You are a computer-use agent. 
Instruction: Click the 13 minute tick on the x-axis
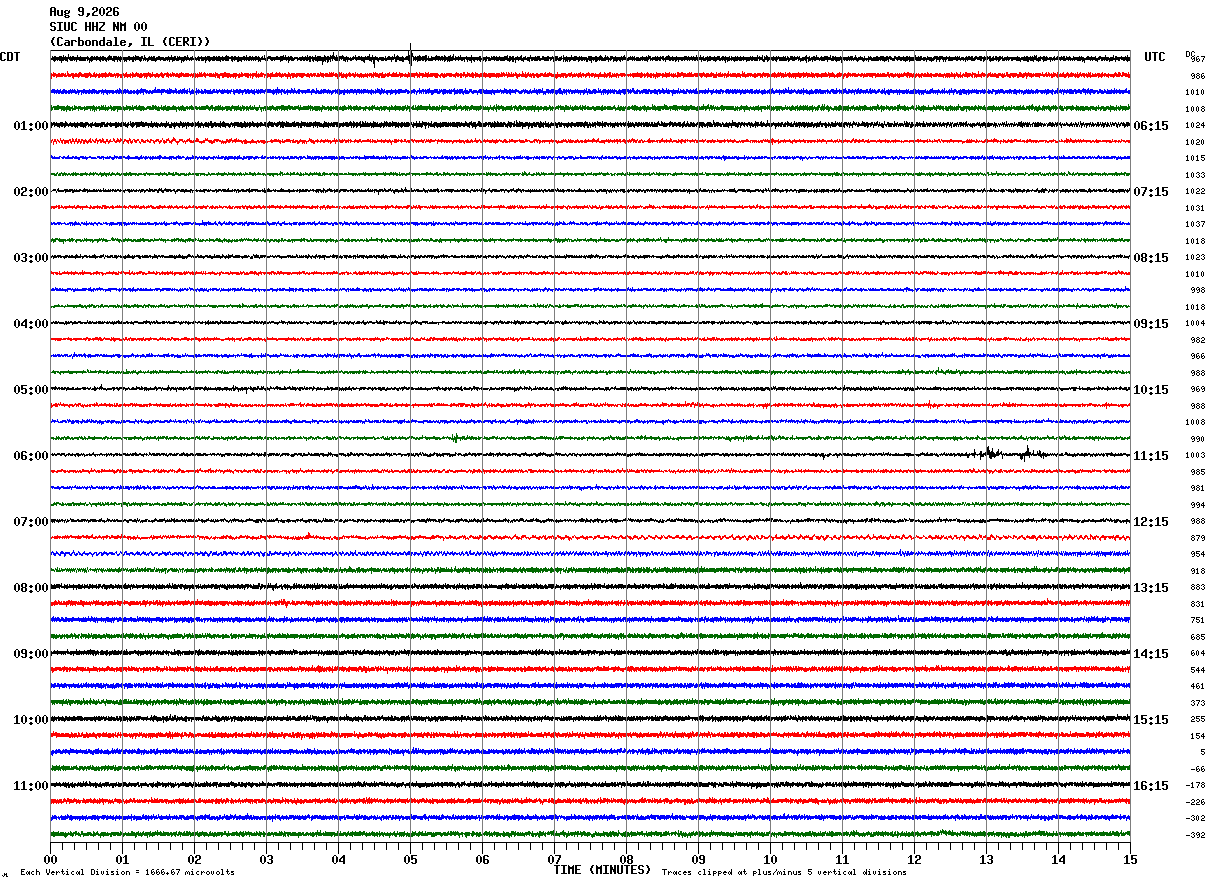tap(986, 859)
